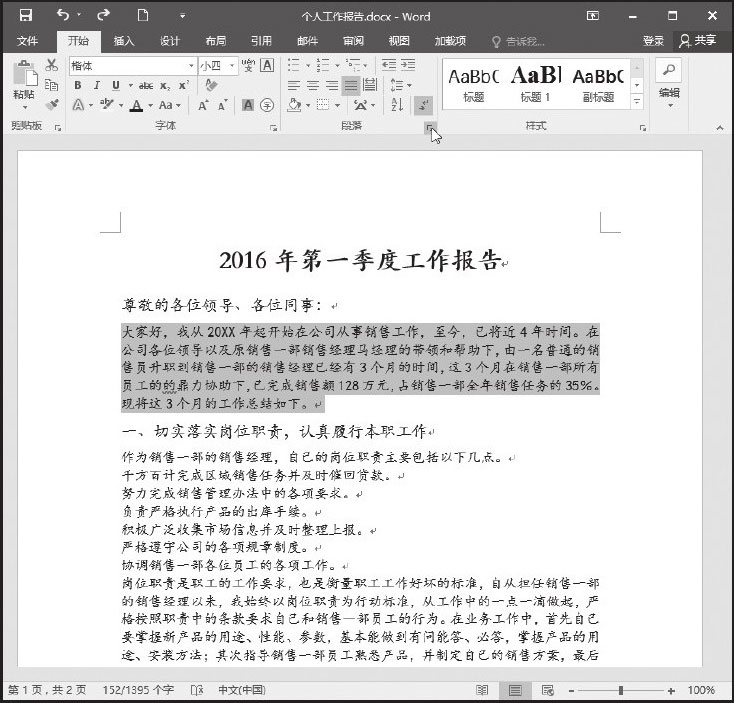Viewport: 734px width, 703px height.
Task: Toggle italic formatting
Action: 96,85
